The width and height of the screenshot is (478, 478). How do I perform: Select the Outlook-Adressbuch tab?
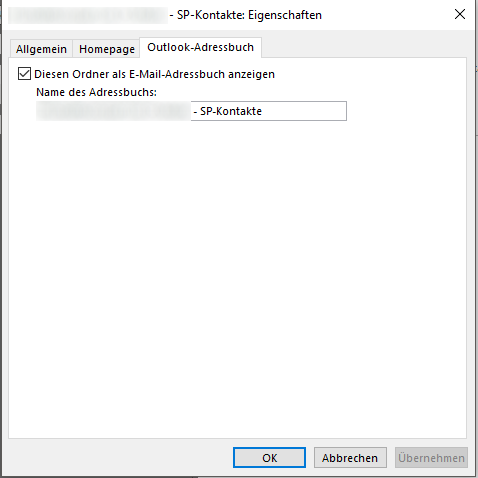point(200,47)
